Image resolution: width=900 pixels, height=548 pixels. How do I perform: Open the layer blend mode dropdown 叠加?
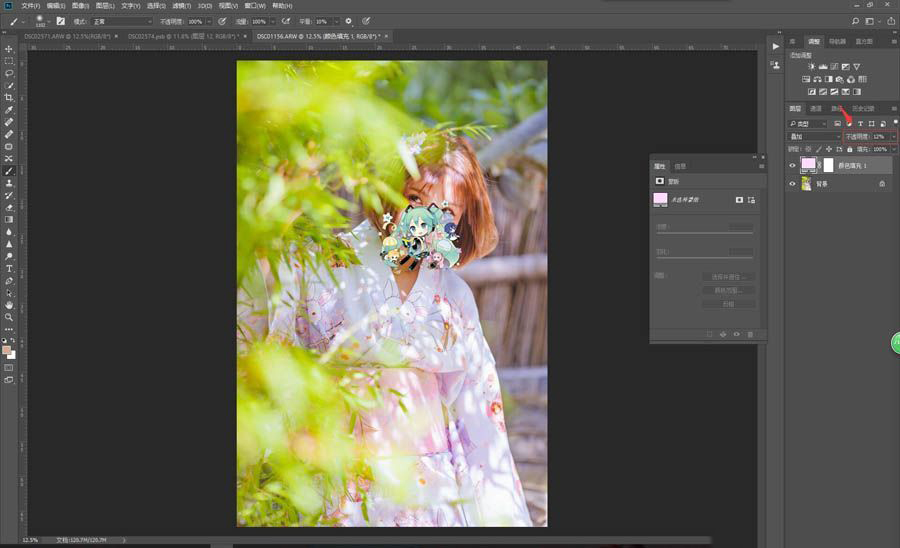814,137
